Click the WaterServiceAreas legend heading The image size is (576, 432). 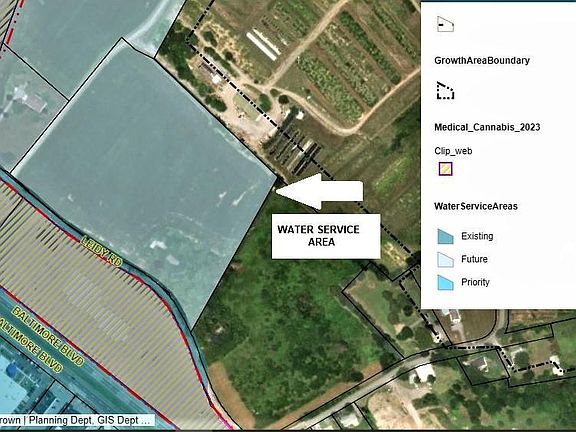click(x=476, y=206)
